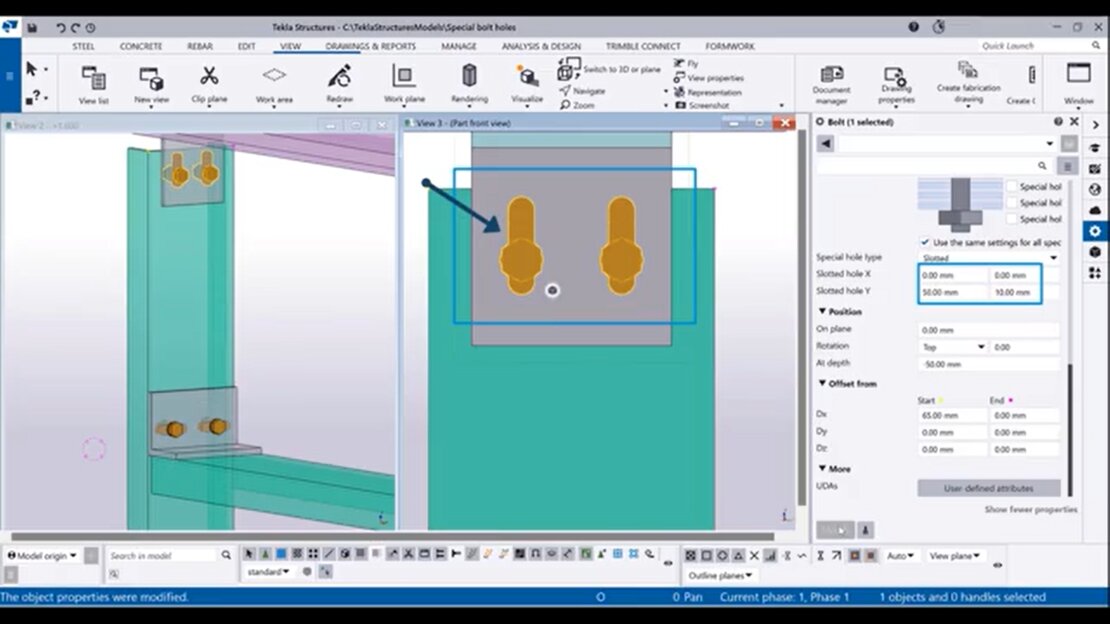
Task: Open the standard selection filter dropdown
Action: [268, 572]
